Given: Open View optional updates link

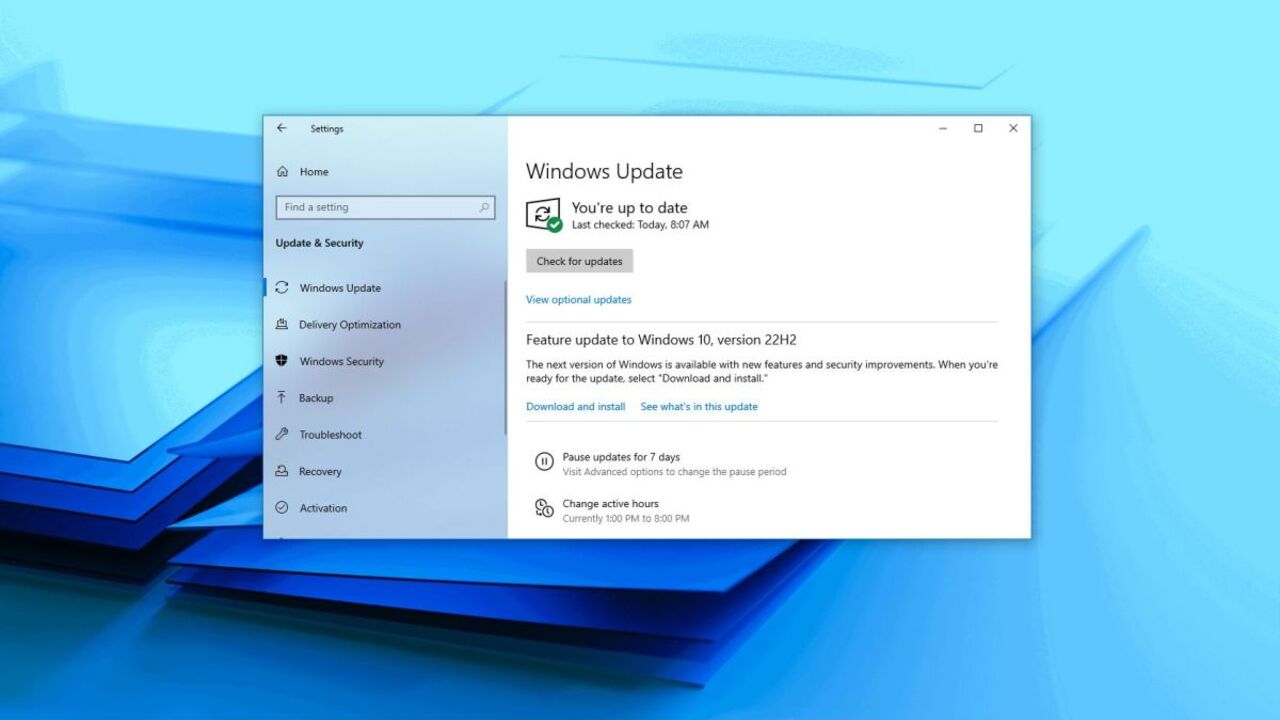Looking at the screenshot, I should coord(579,300).
